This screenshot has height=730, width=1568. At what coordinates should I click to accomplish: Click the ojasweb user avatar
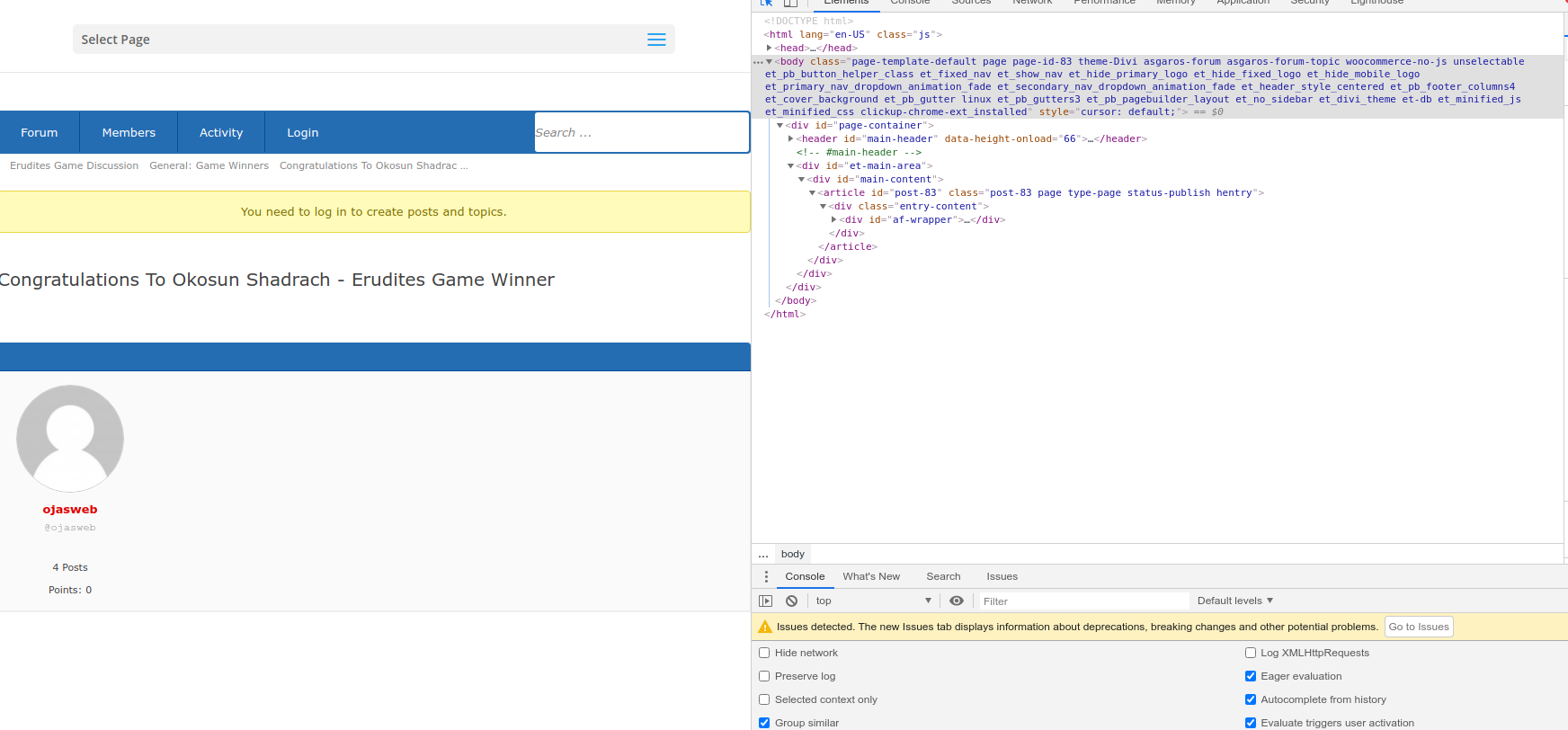[x=70, y=439]
